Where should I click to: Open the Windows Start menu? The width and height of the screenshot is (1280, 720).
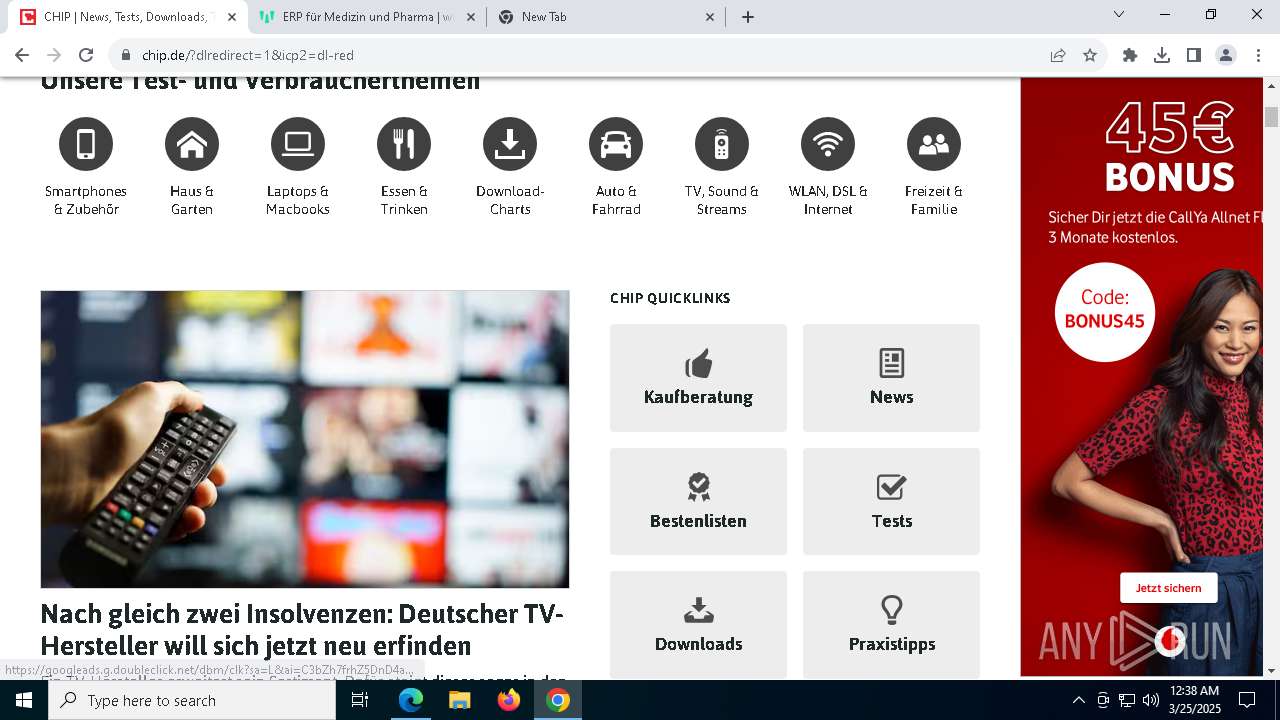pyautogui.click(x=24, y=700)
